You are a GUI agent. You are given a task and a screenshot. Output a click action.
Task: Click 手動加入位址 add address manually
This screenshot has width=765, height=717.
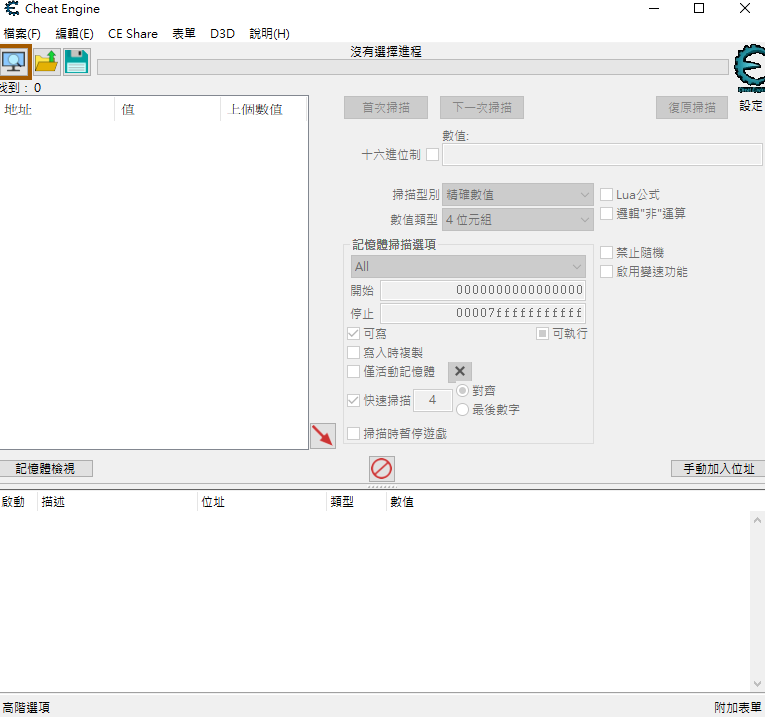click(718, 469)
